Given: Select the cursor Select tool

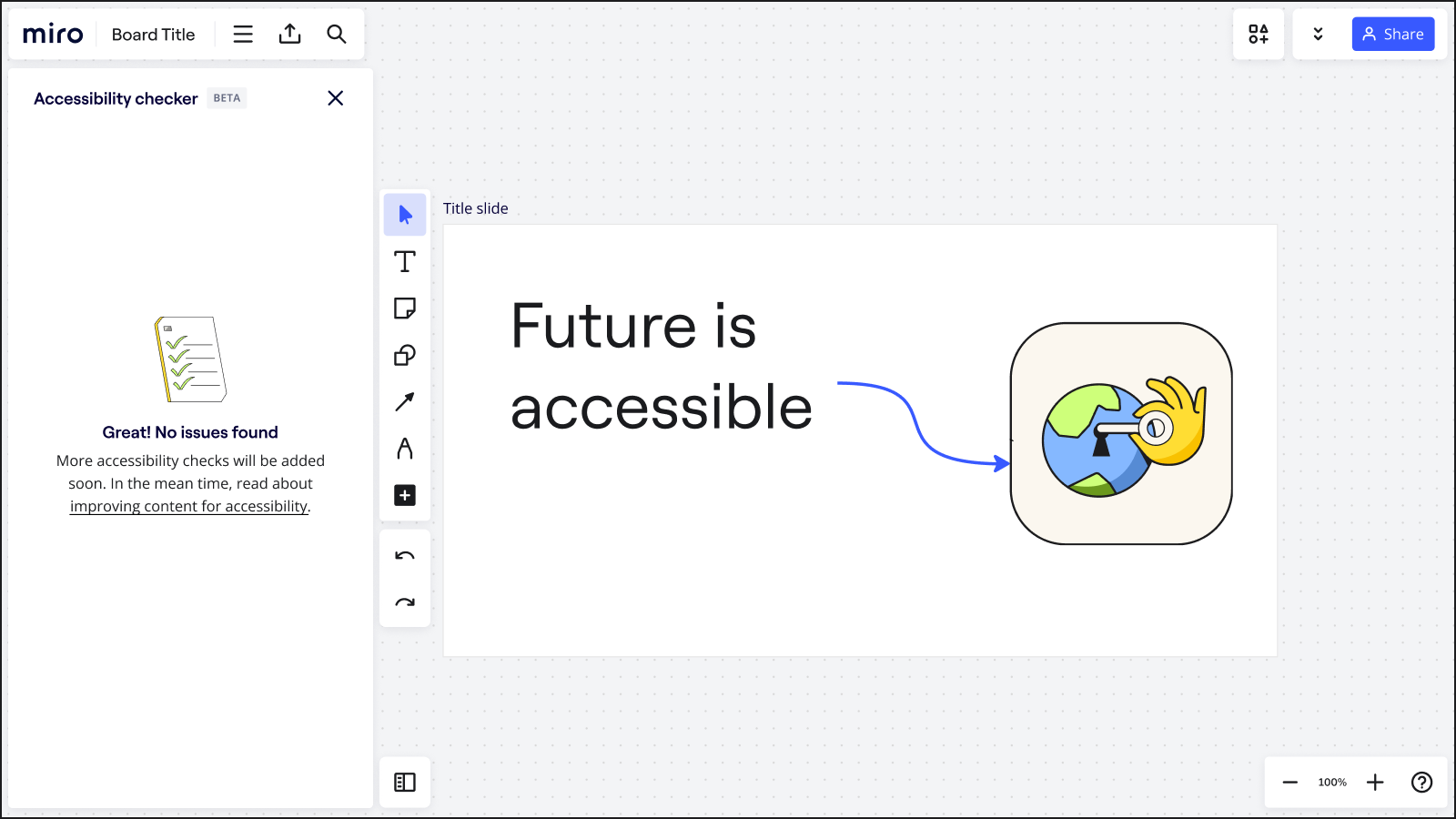Looking at the screenshot, I should tap(405, 215).
